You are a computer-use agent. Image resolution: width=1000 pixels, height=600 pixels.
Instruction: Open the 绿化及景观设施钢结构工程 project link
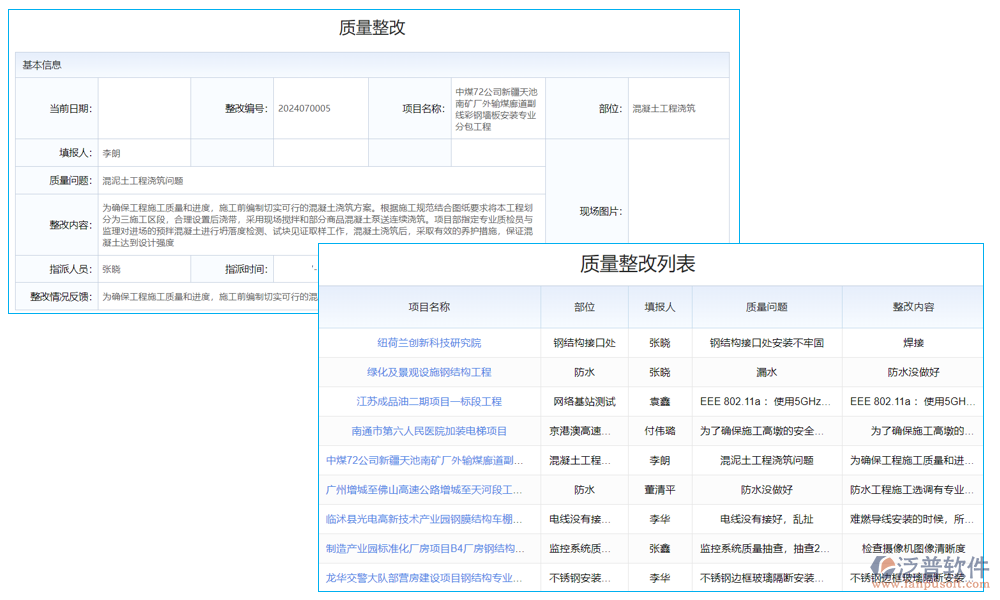click(x=431, y=371)
